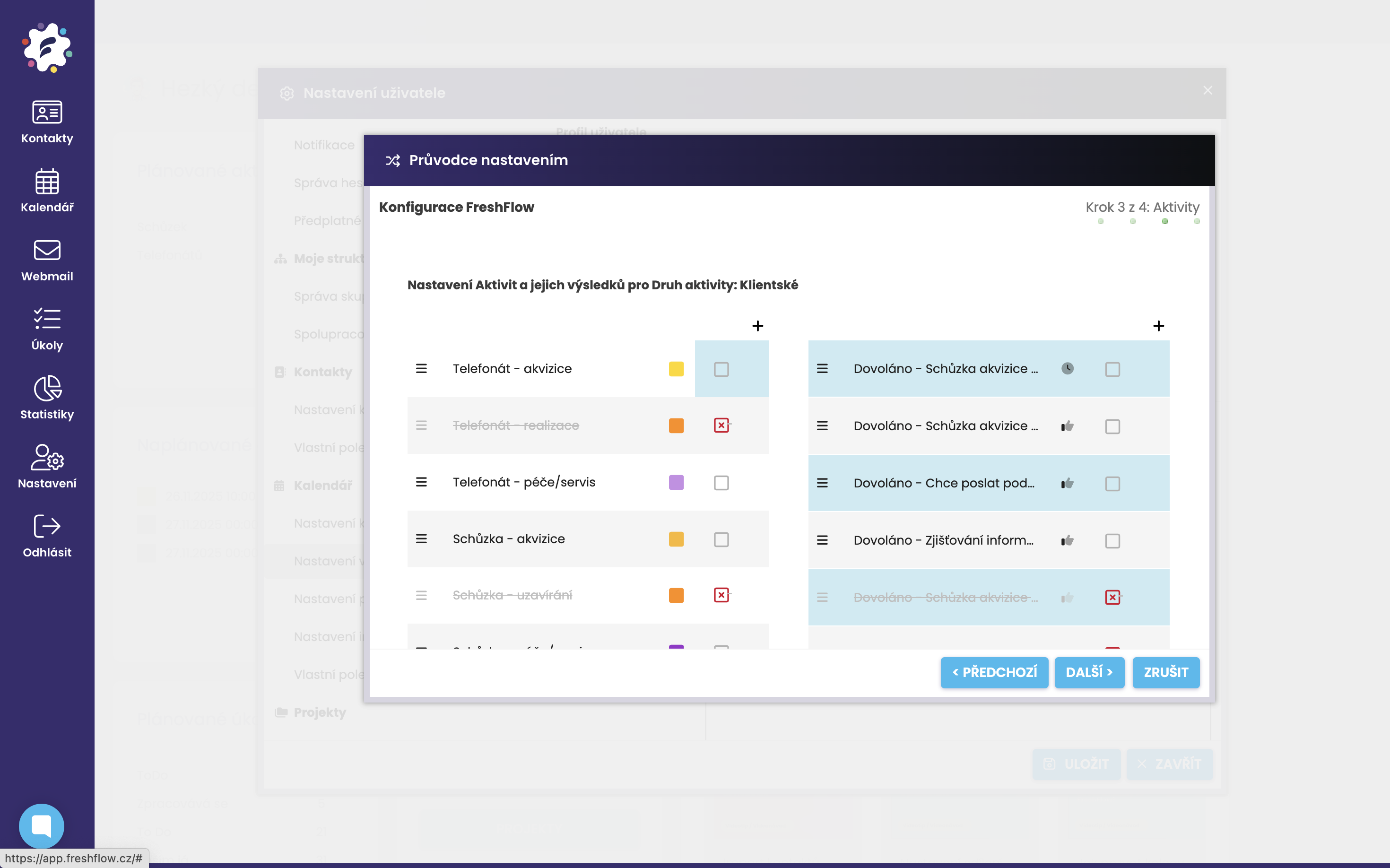Check the Telefonát - akvizice checkbox
The image size is (1390, 868).
pyautogui.click(x=721, y=369)
